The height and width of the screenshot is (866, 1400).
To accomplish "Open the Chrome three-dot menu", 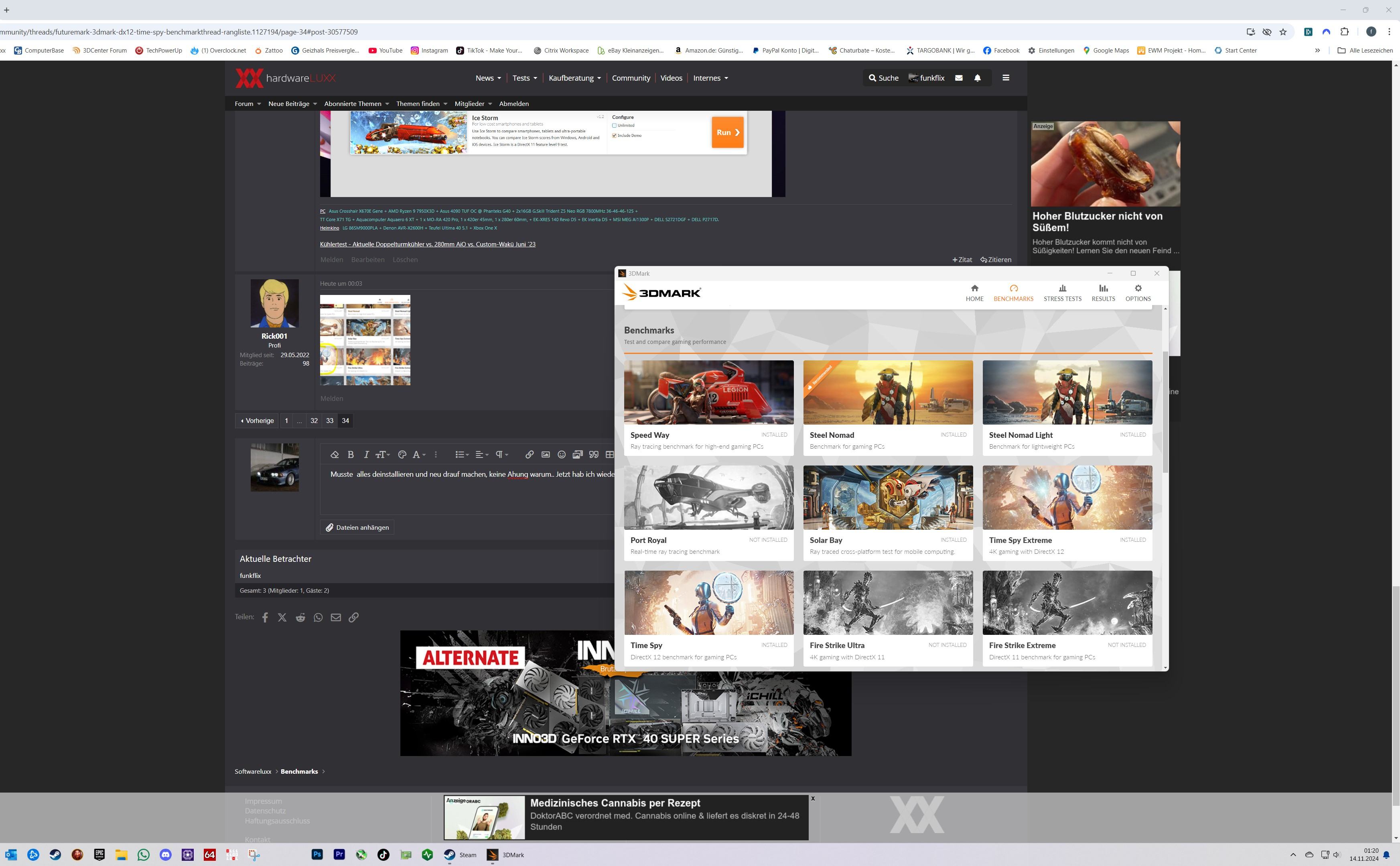I will point(1389,32).
